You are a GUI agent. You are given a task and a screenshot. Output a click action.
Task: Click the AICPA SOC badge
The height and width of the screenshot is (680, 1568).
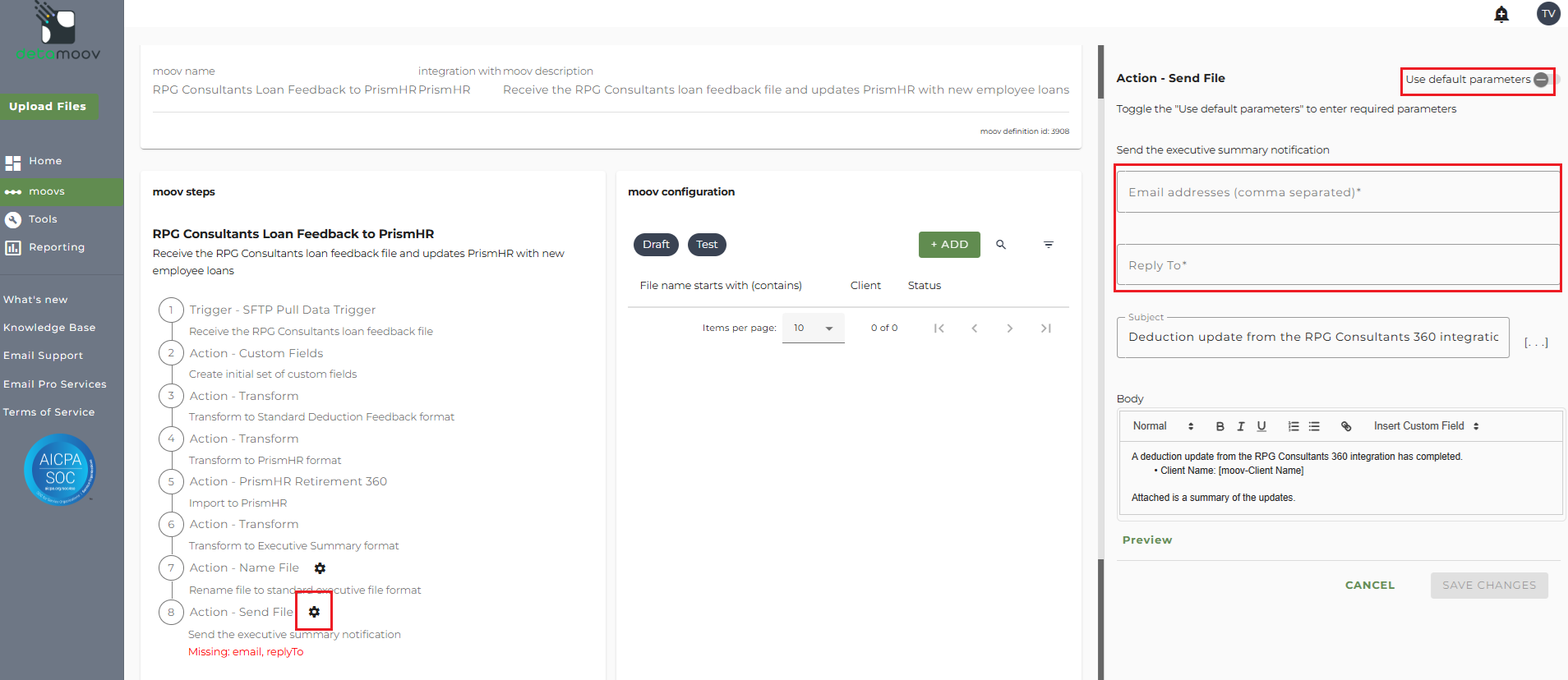[x=60, y=469]
